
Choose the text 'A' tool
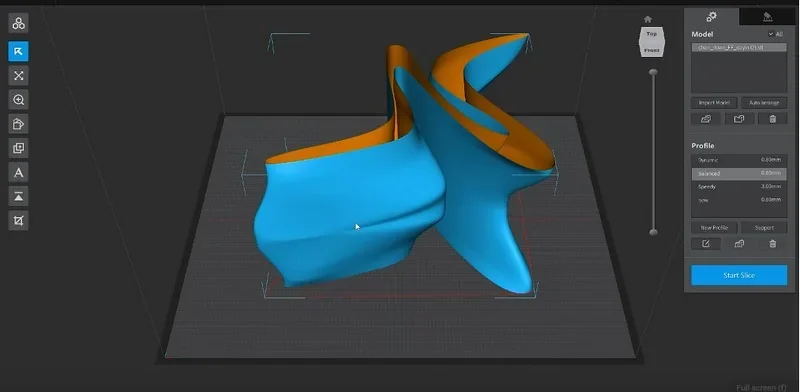point(18,173)
